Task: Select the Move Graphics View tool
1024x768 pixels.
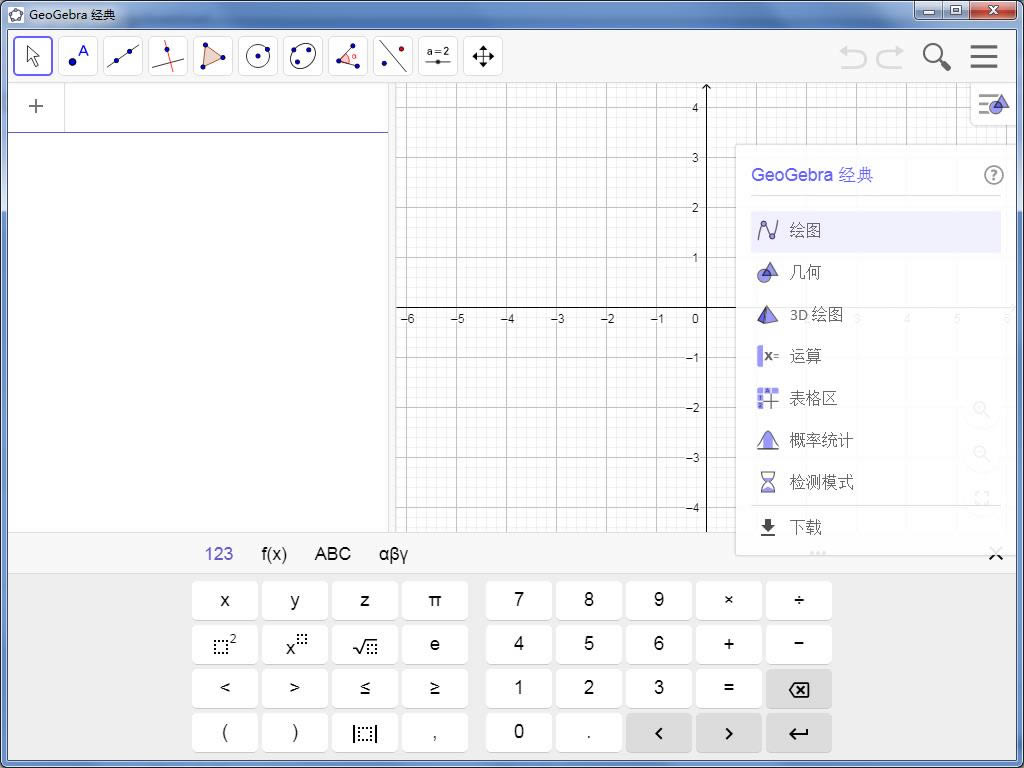Action: [x=483, y=56]
